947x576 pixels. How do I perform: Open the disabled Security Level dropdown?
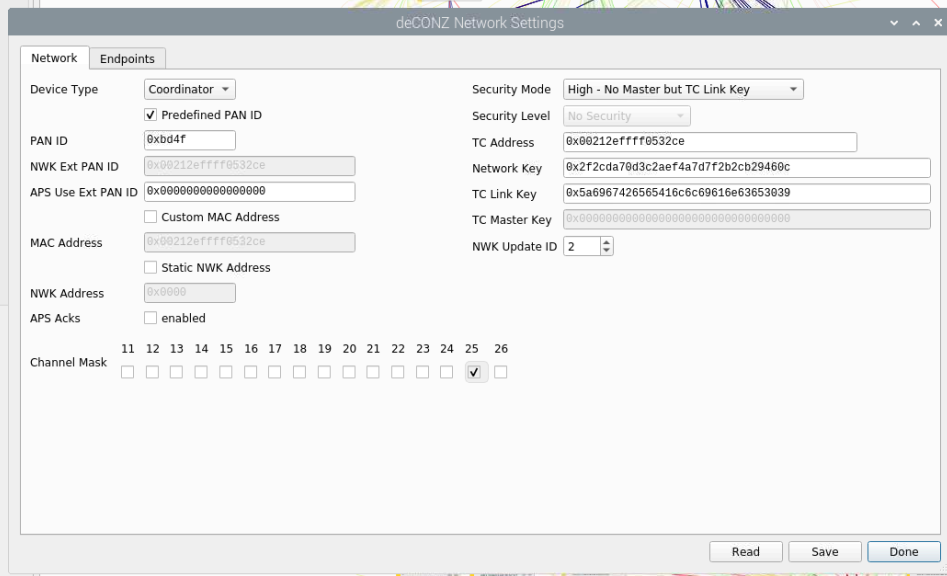point(626,116)
